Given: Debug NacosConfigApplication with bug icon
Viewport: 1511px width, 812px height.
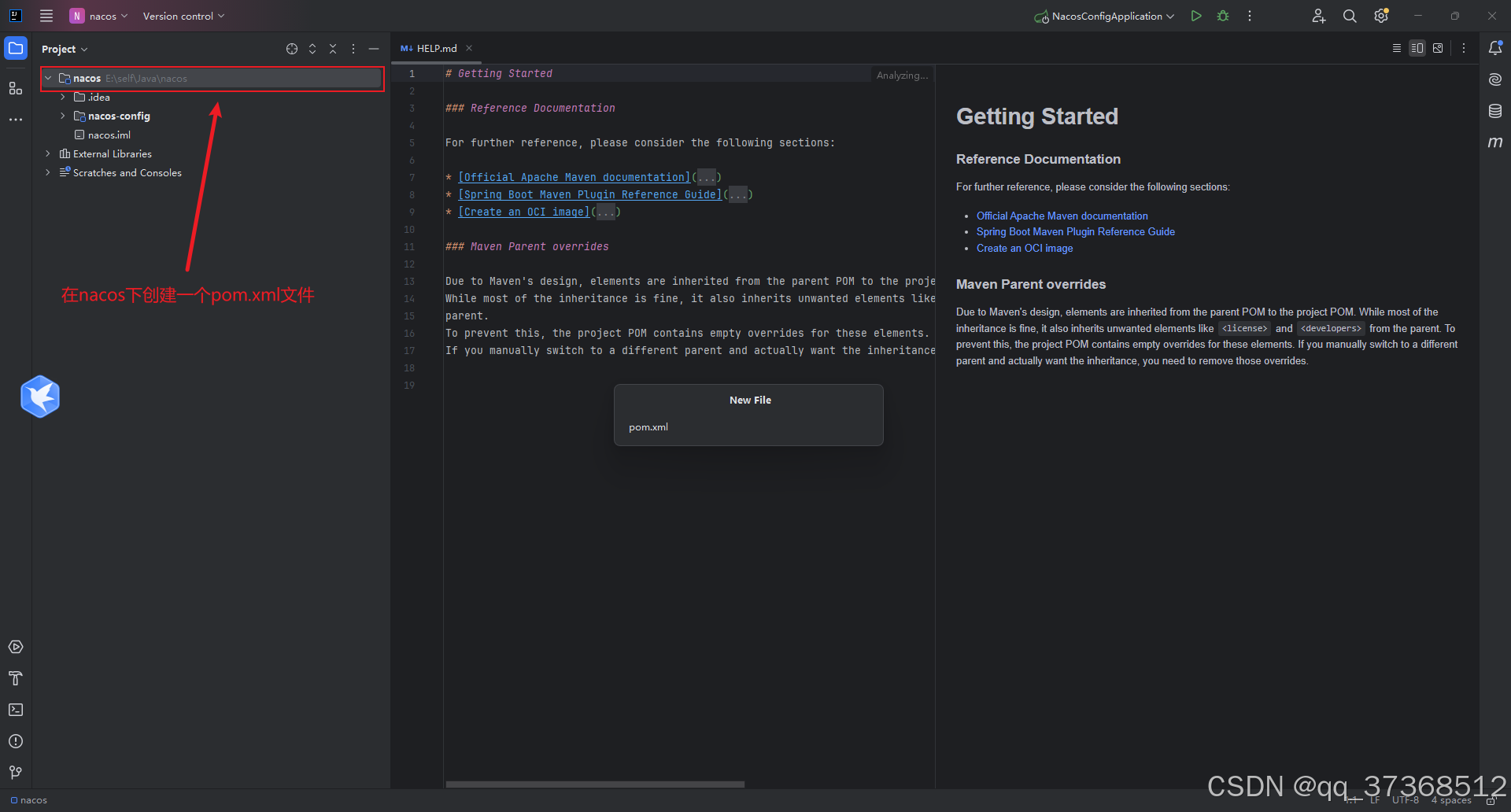Looking at the screenshot, I should 1223,16.
